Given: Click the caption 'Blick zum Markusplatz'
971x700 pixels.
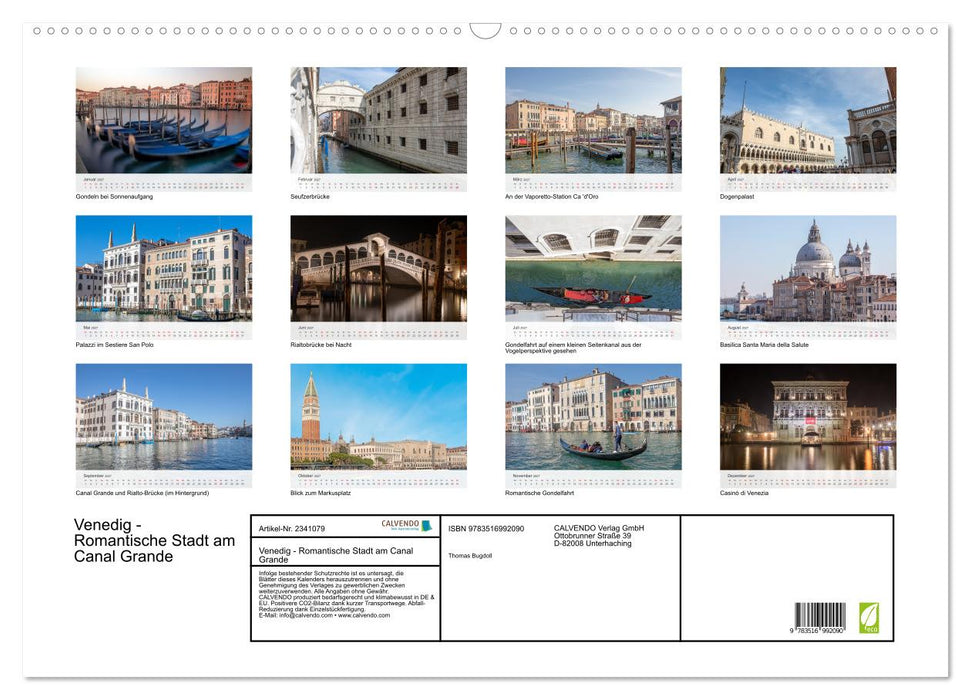Looking at the screenshot, I should (x=320, y=493).
